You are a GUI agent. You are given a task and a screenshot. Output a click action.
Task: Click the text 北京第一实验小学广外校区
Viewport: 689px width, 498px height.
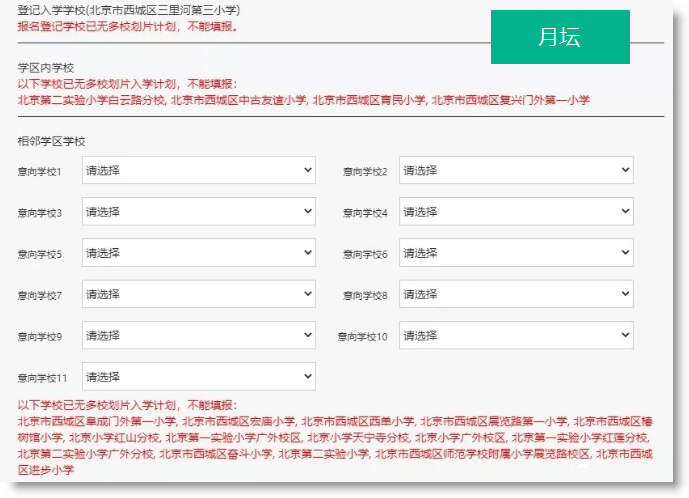click(234, 438)
